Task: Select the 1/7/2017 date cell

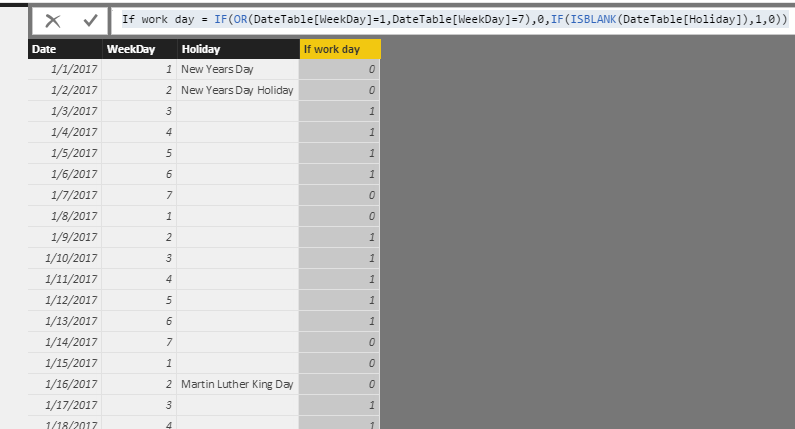Action: (65, 195)
